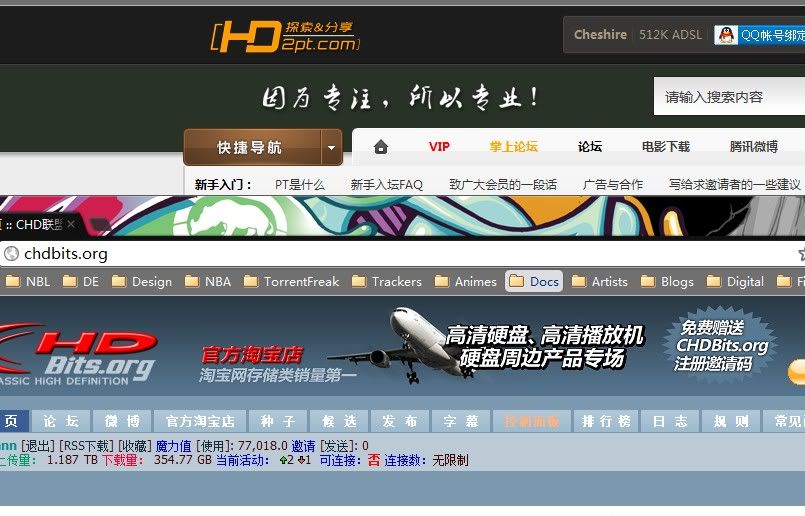Open the NBA bookmark folder
The height and width of the screenshot is (516, 805).
[207, 281]
